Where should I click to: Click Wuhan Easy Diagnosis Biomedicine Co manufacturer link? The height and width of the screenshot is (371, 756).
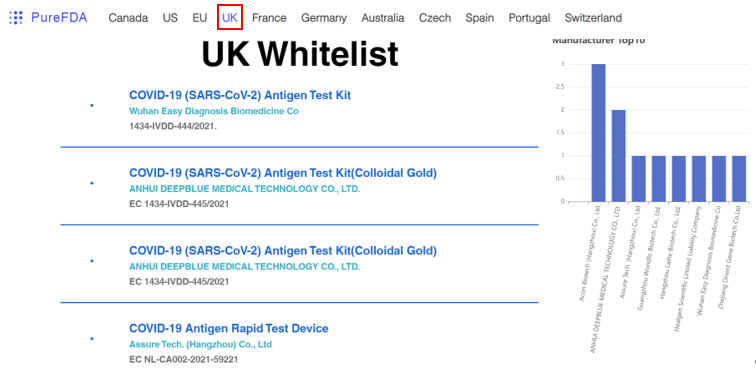tap(214, 111)
